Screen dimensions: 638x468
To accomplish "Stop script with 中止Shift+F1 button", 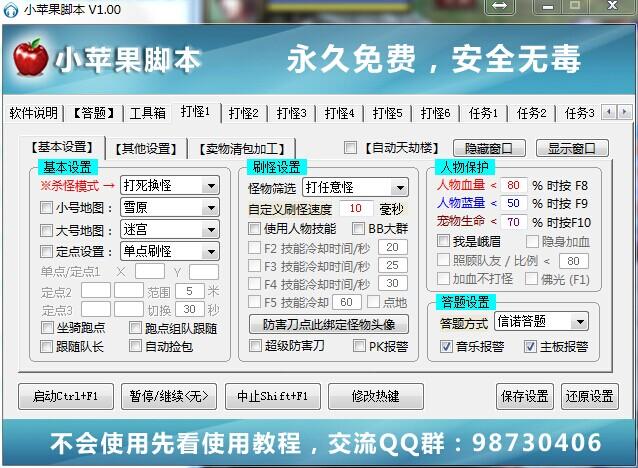I will point(273,396).
